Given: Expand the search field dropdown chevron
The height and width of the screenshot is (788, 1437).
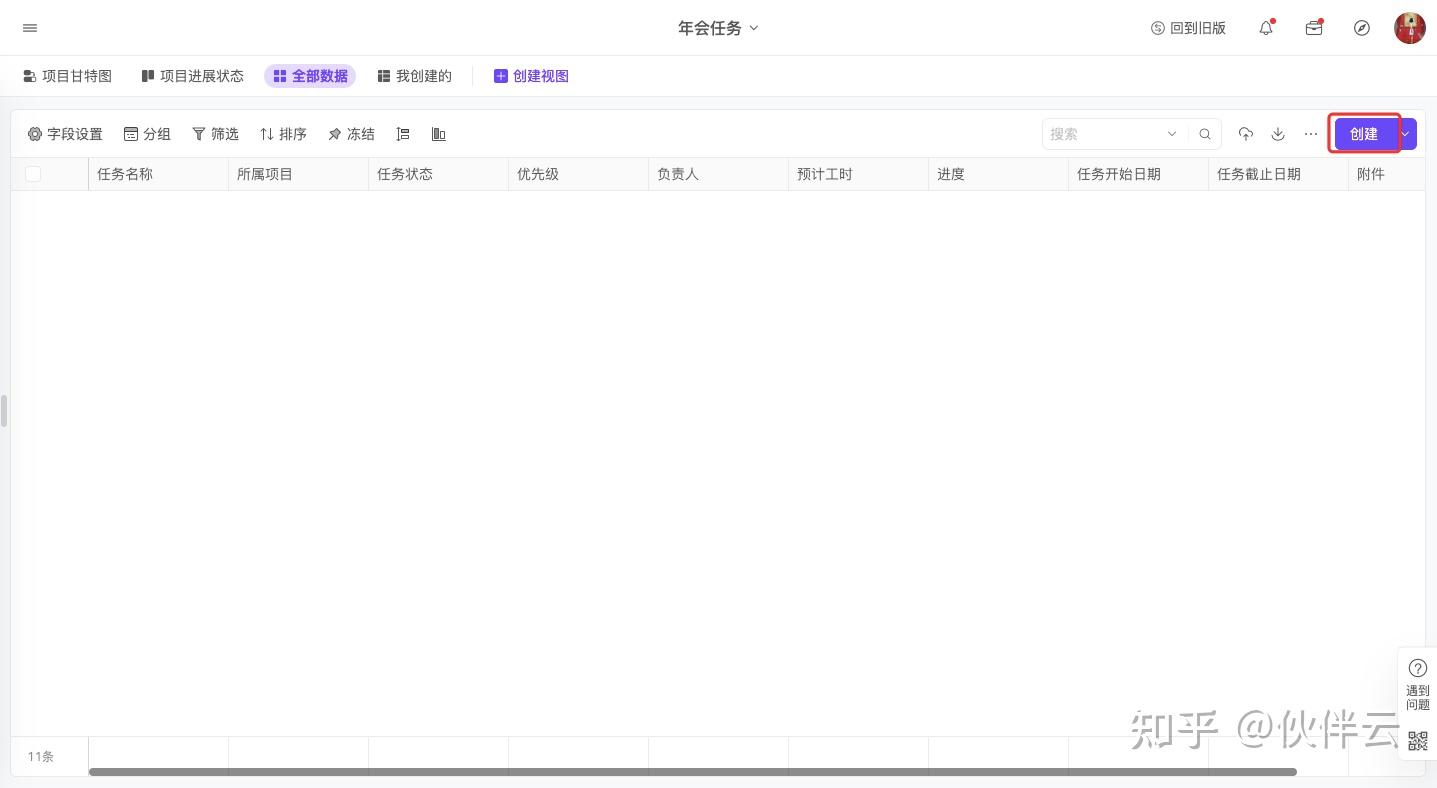Looking at the screenshot, I should coord(1172,134).
